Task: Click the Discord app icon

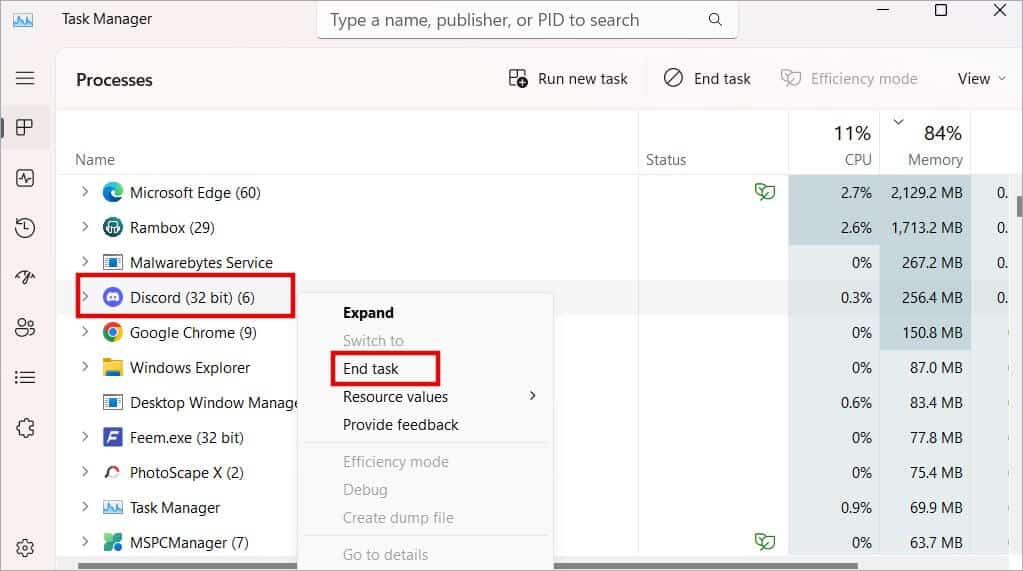Action: 112,298
